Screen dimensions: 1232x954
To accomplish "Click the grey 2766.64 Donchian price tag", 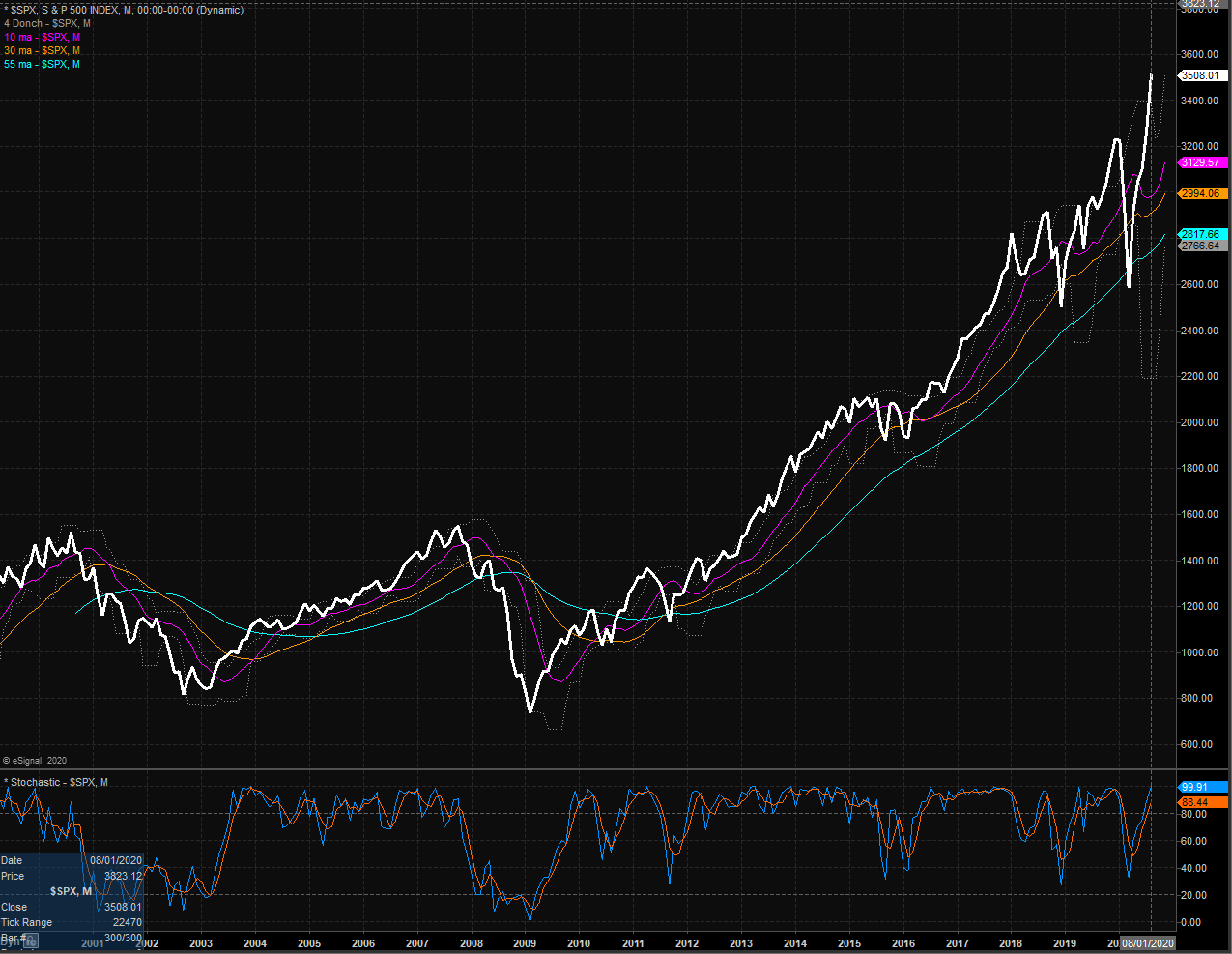I will 1203,246.
